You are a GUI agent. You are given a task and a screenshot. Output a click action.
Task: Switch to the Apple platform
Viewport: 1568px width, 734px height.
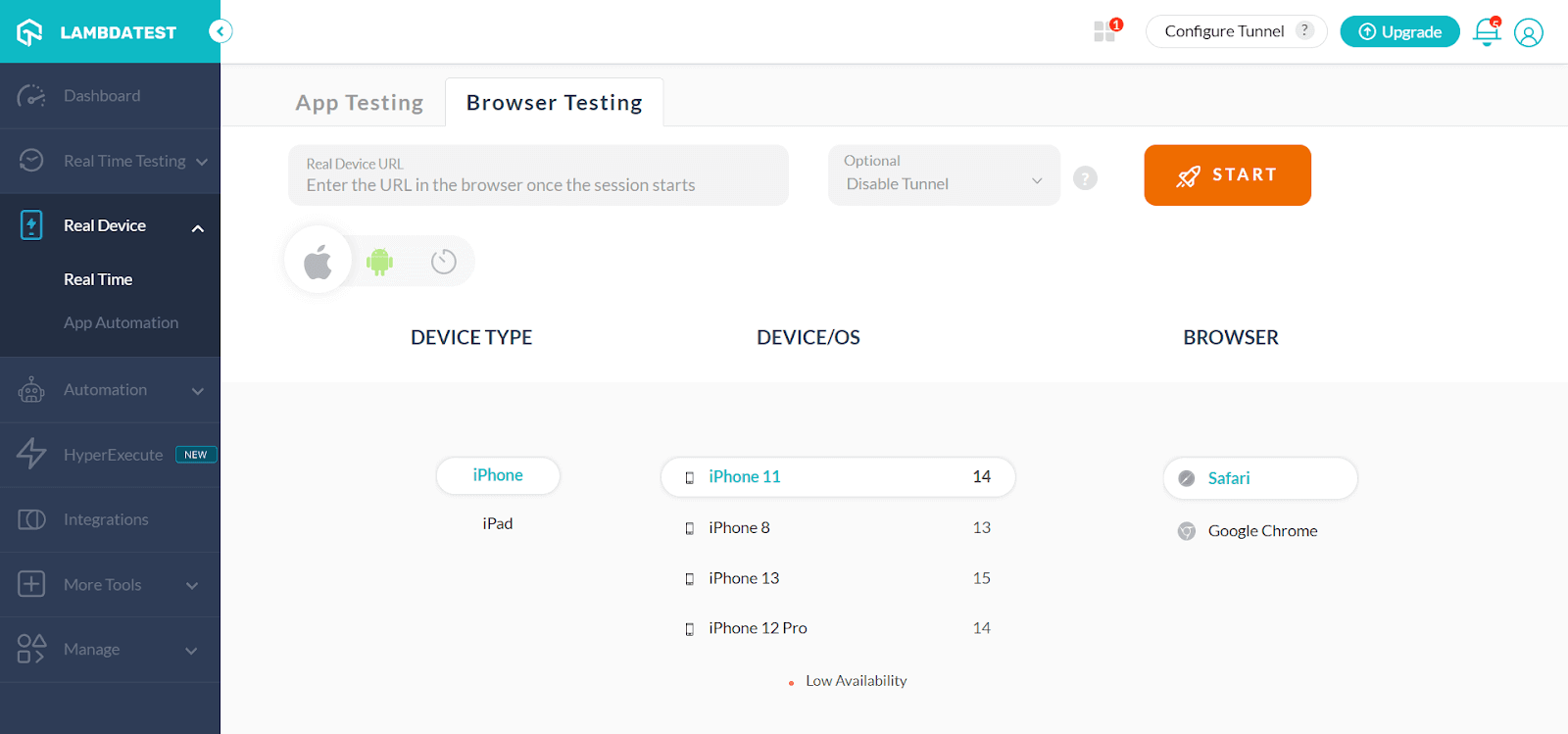(x=317, y=260)
